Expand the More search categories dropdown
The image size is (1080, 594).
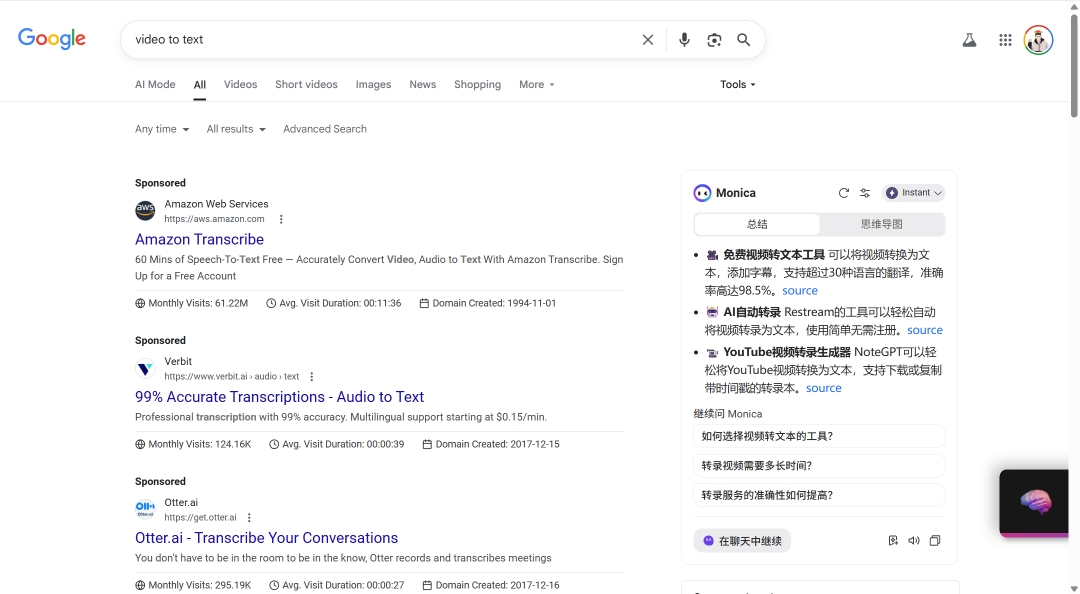click(537, 84)
